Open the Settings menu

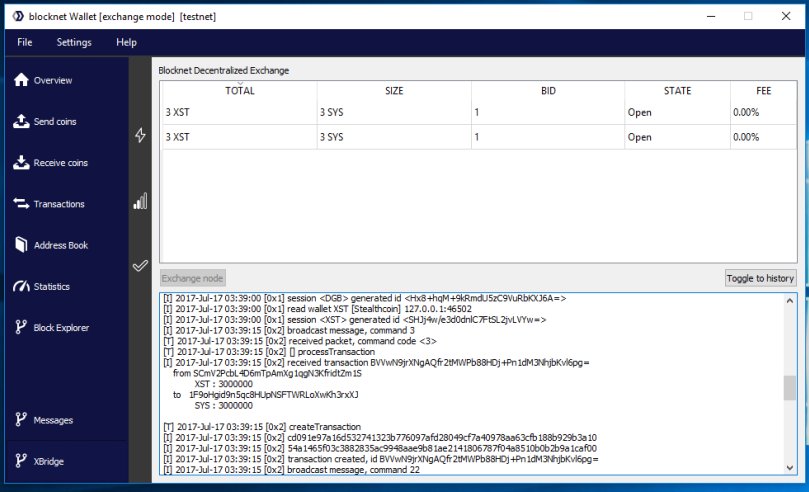tap(74, 42)
